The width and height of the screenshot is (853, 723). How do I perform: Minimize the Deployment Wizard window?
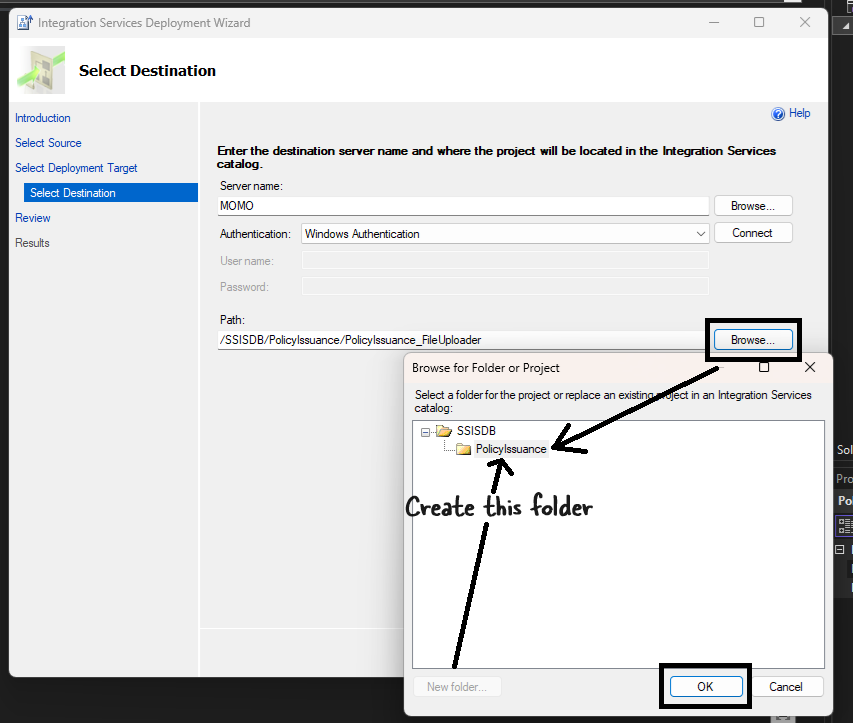point(714,22)
